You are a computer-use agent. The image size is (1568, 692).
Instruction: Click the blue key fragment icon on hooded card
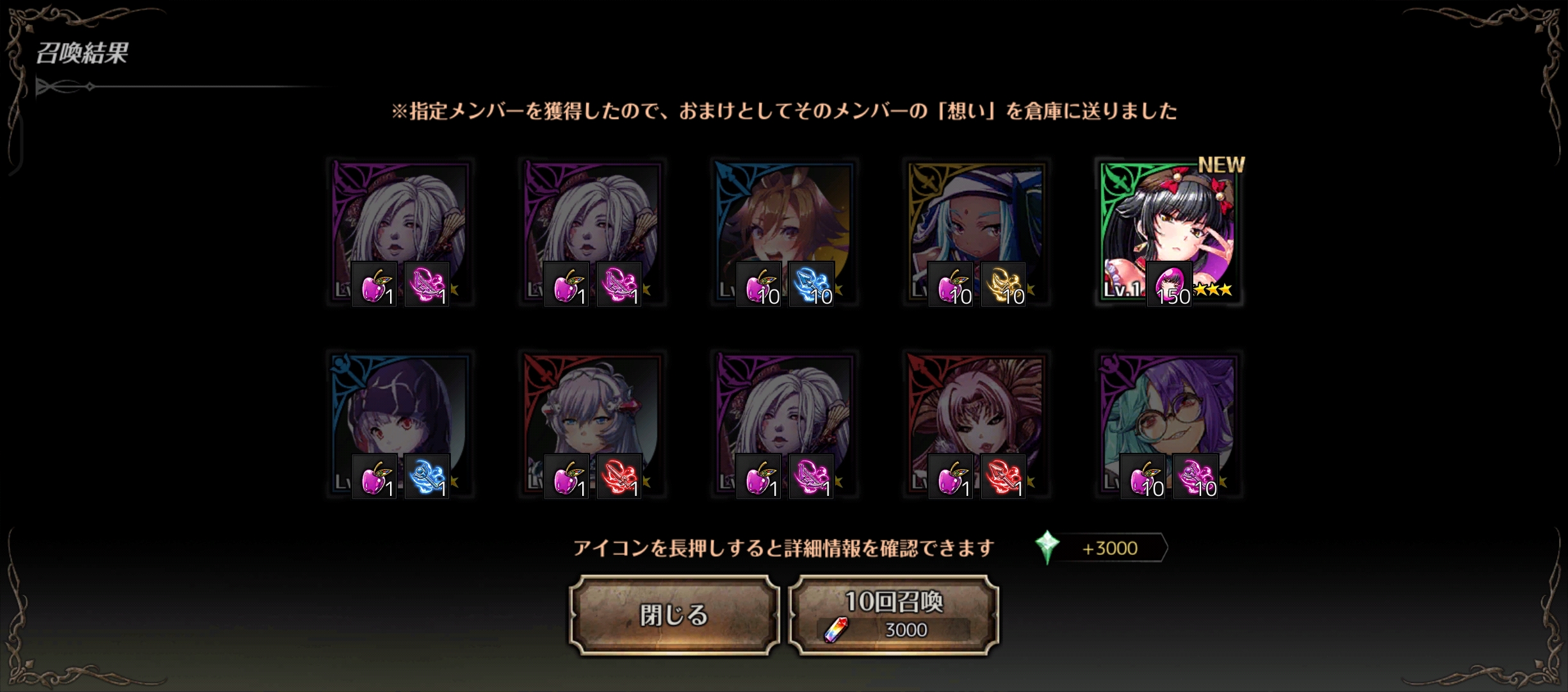(427, 476)
